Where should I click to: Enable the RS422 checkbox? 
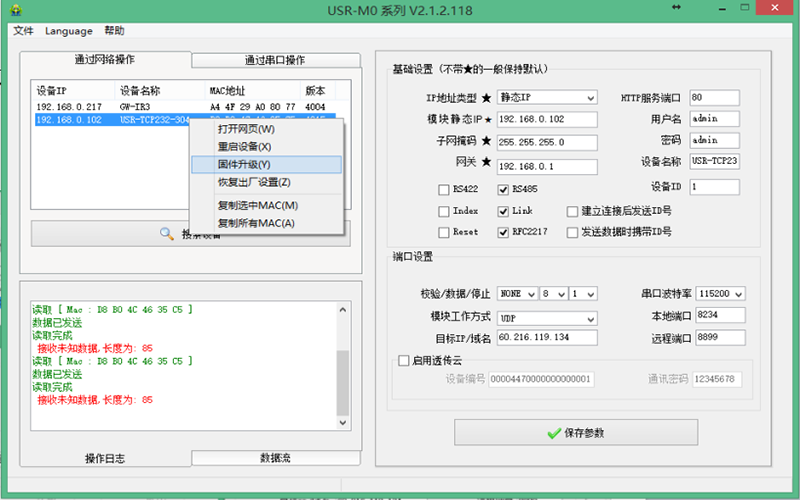tap(444, 189)
